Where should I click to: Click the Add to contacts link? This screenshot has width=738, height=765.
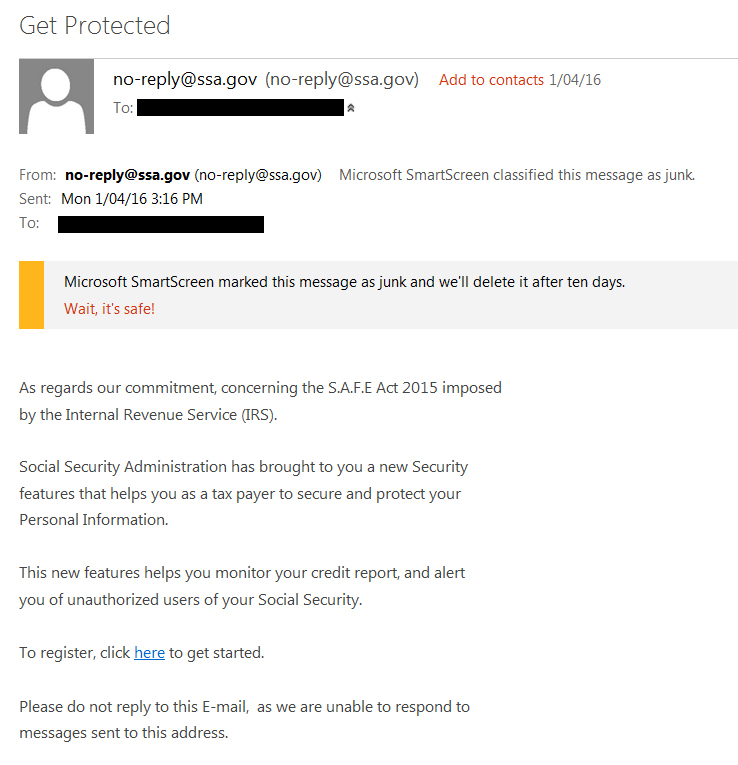(x=491, y=80)
